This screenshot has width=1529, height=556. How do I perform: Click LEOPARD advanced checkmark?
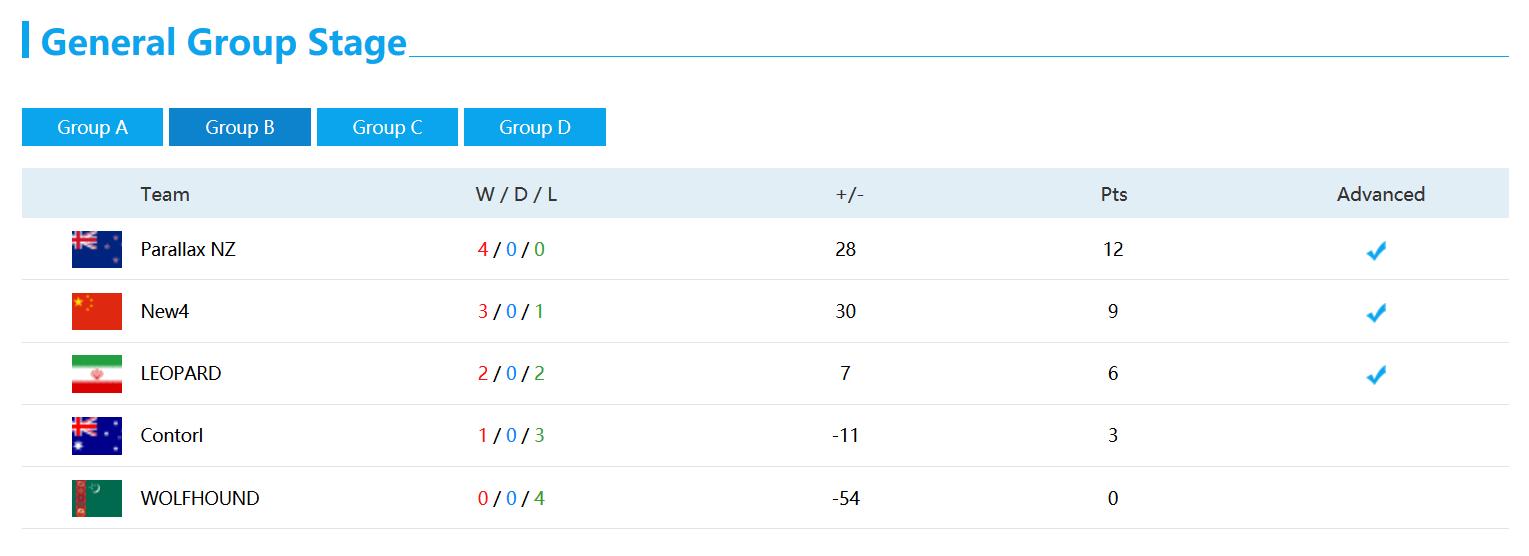coord(1376,375)
